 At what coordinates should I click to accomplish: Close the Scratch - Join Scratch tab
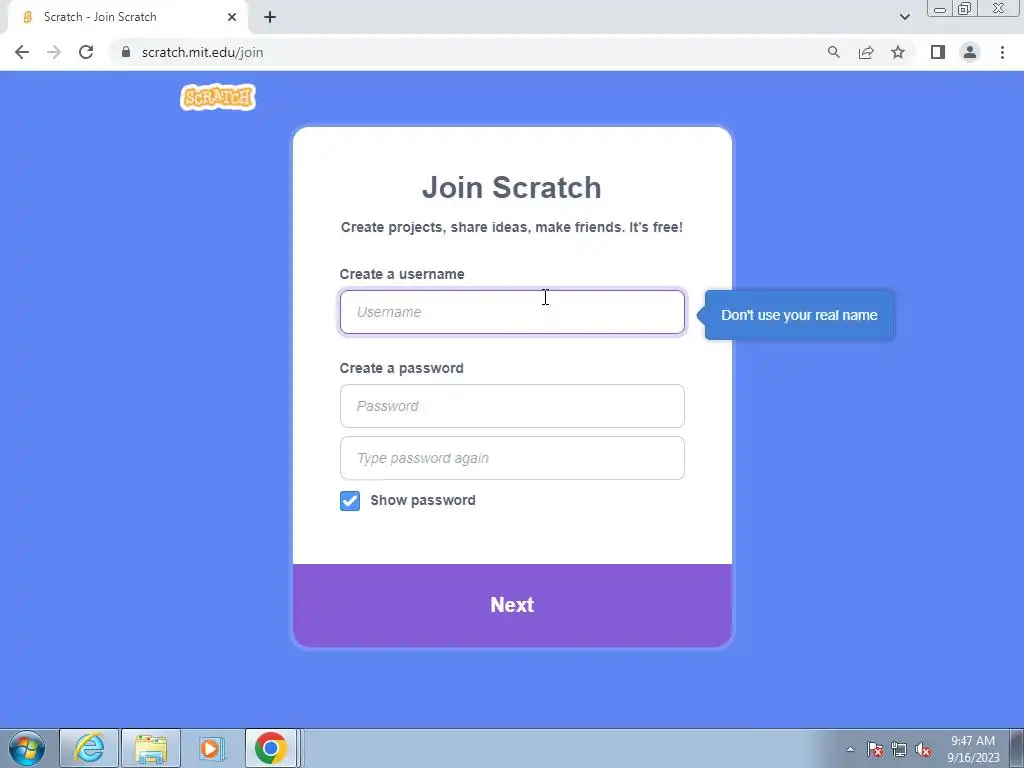pos(232,17)
